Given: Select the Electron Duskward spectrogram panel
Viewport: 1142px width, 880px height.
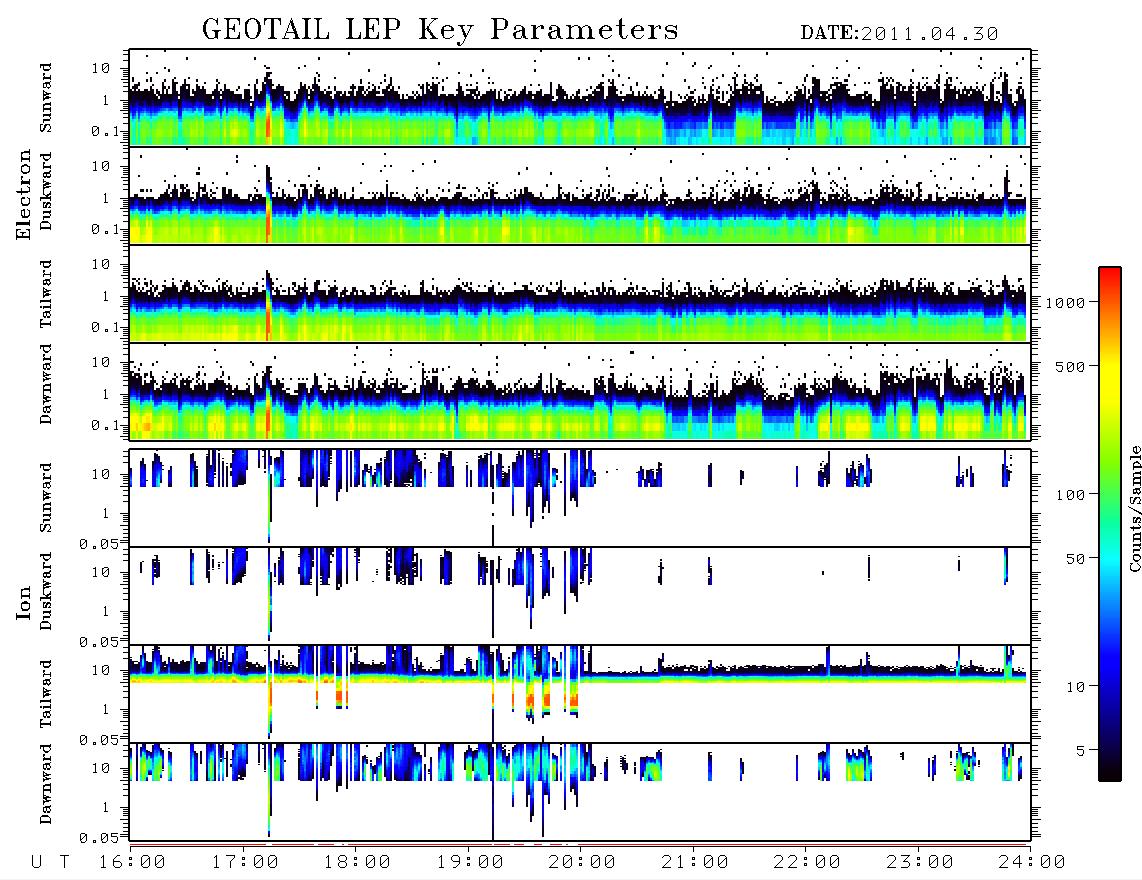Looking at the screenshot, I should (x=580, y=195).
